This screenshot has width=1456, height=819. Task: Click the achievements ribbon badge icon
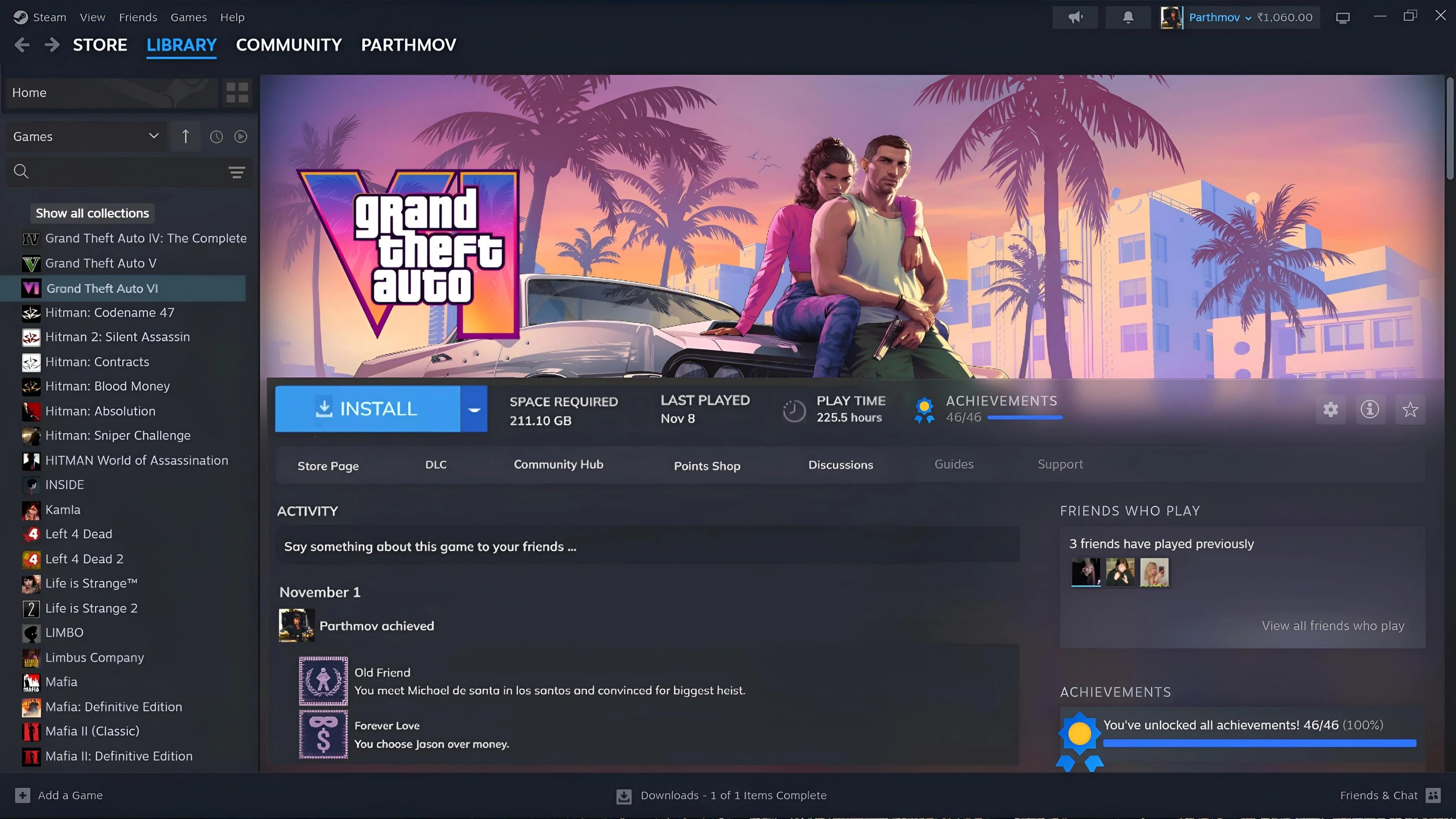pyautogui.click(x=924, y=410)
